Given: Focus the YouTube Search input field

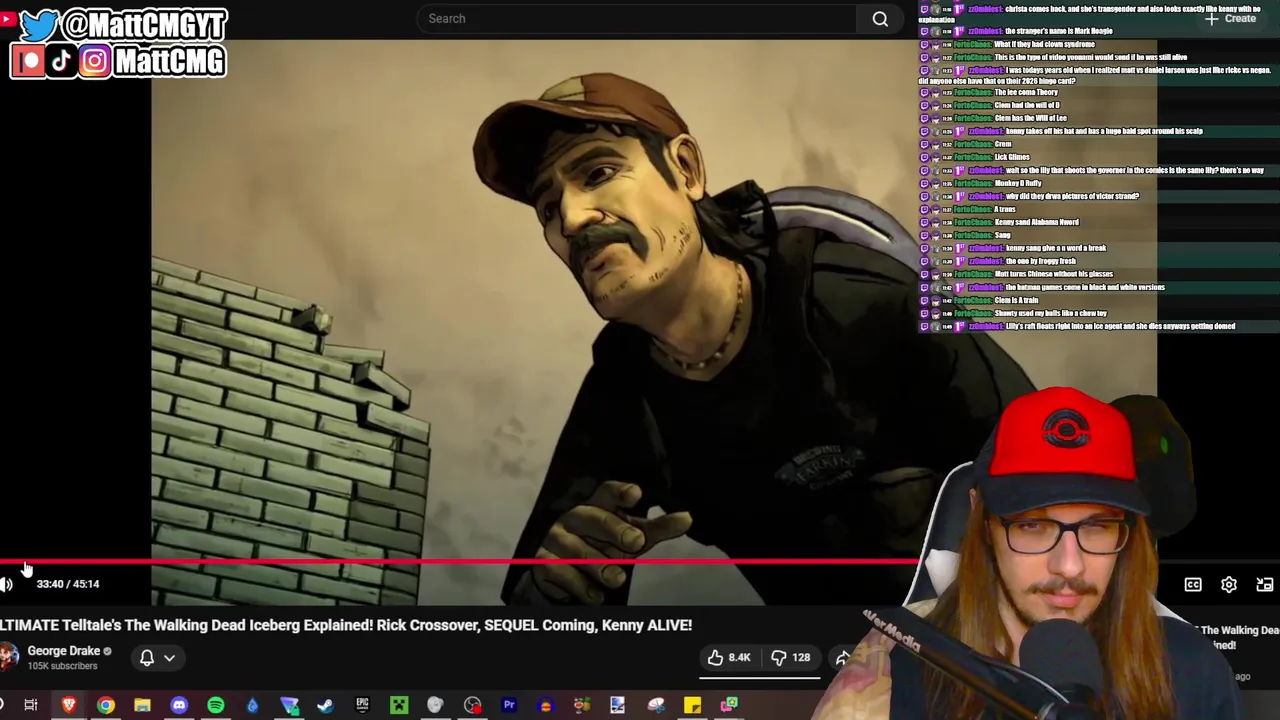Looking at the screenshot, I should [636, 18].
